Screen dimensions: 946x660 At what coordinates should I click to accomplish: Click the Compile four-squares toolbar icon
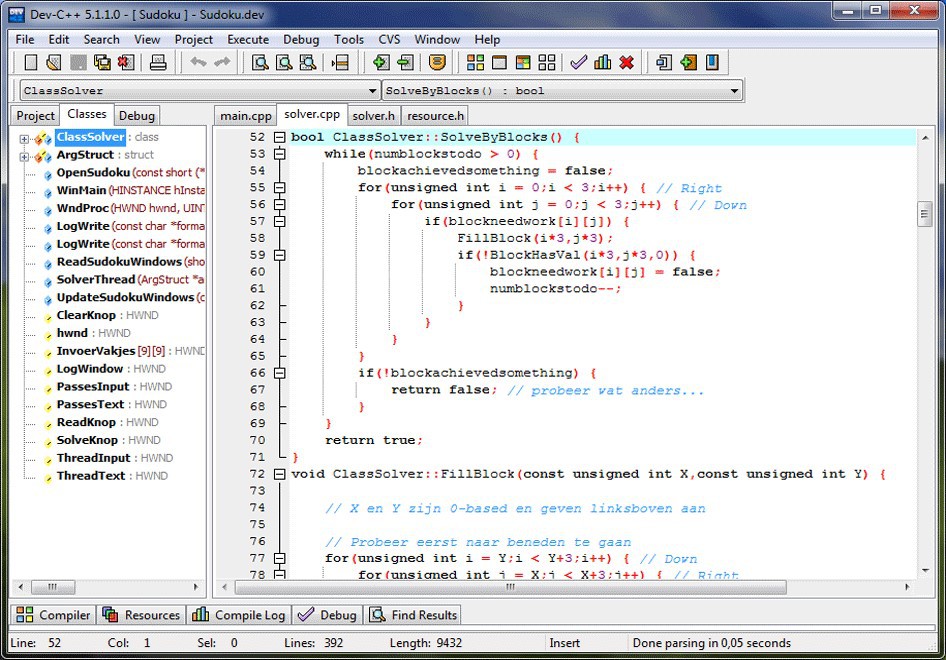click(x=475, y=63)
